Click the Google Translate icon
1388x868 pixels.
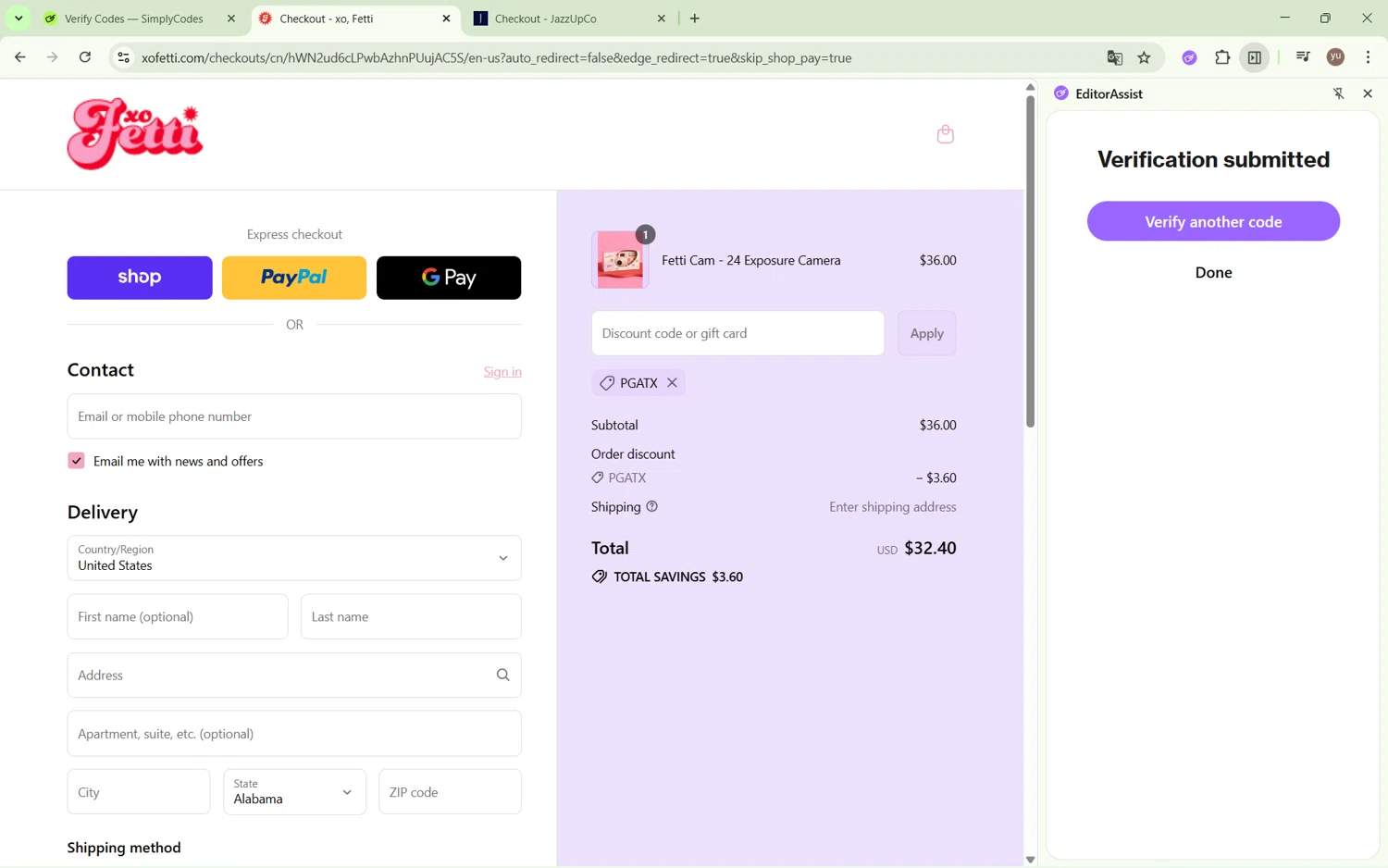(x=1115, y=57)
